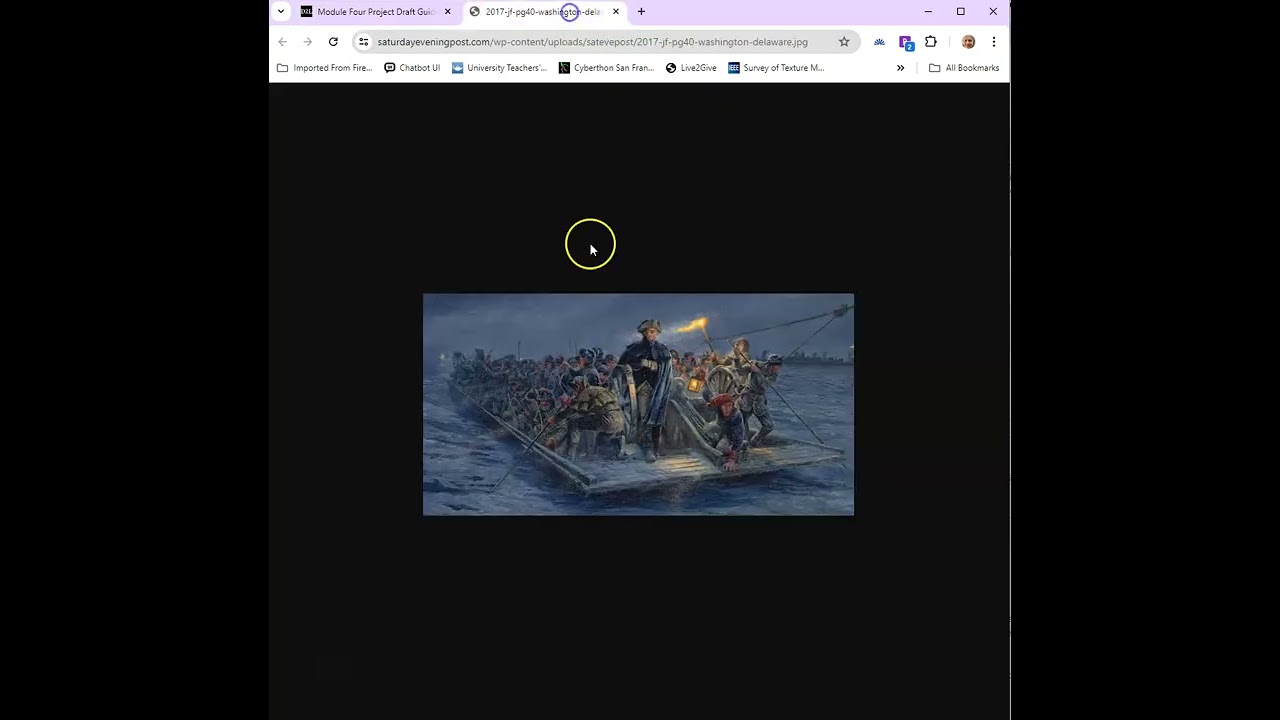Open the tab search dropdown arrow

[x=281, y=12]
